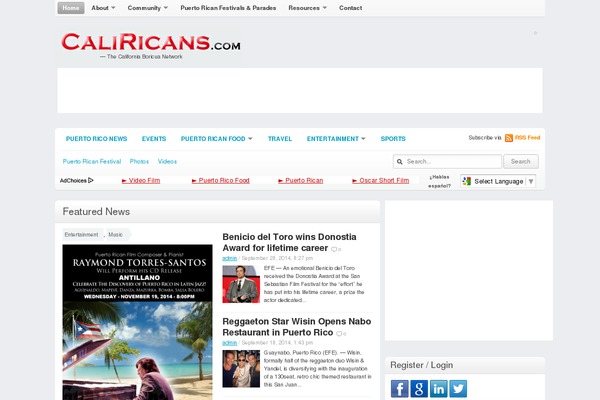
Task: Click the Search button
Action: (521, 162)
